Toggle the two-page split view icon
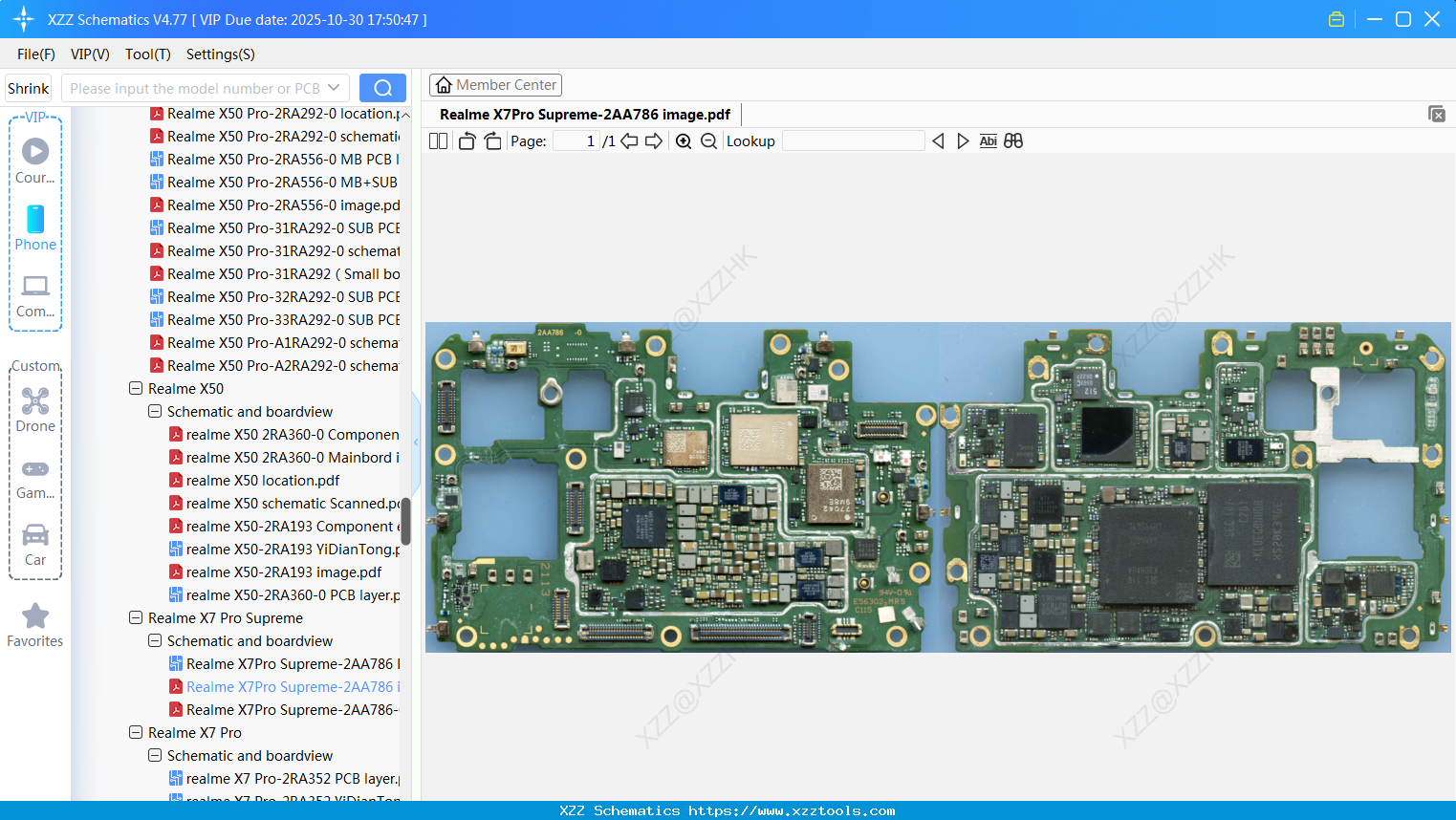Viewport: 1456px width, 820px height. click(x=438, y=141)
